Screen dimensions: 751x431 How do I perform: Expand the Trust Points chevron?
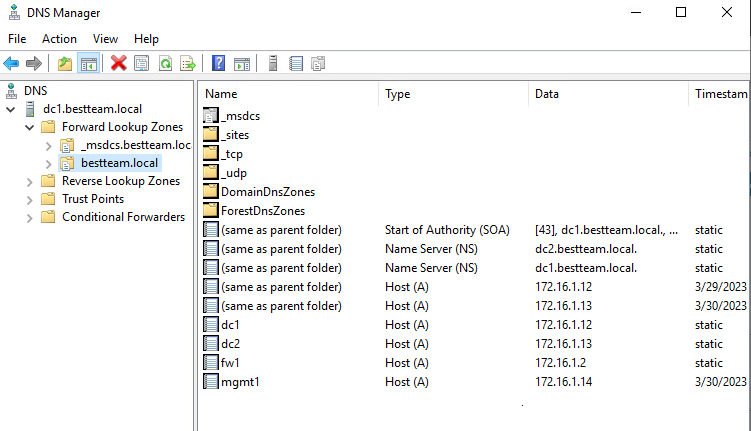(x=30, y=200)
